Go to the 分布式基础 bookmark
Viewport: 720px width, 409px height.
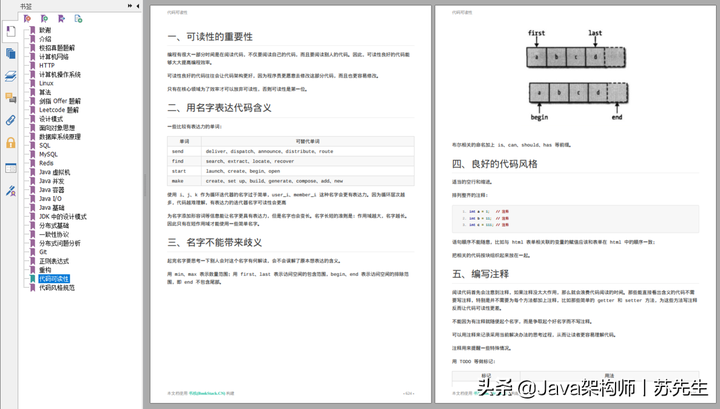point(54,226)
